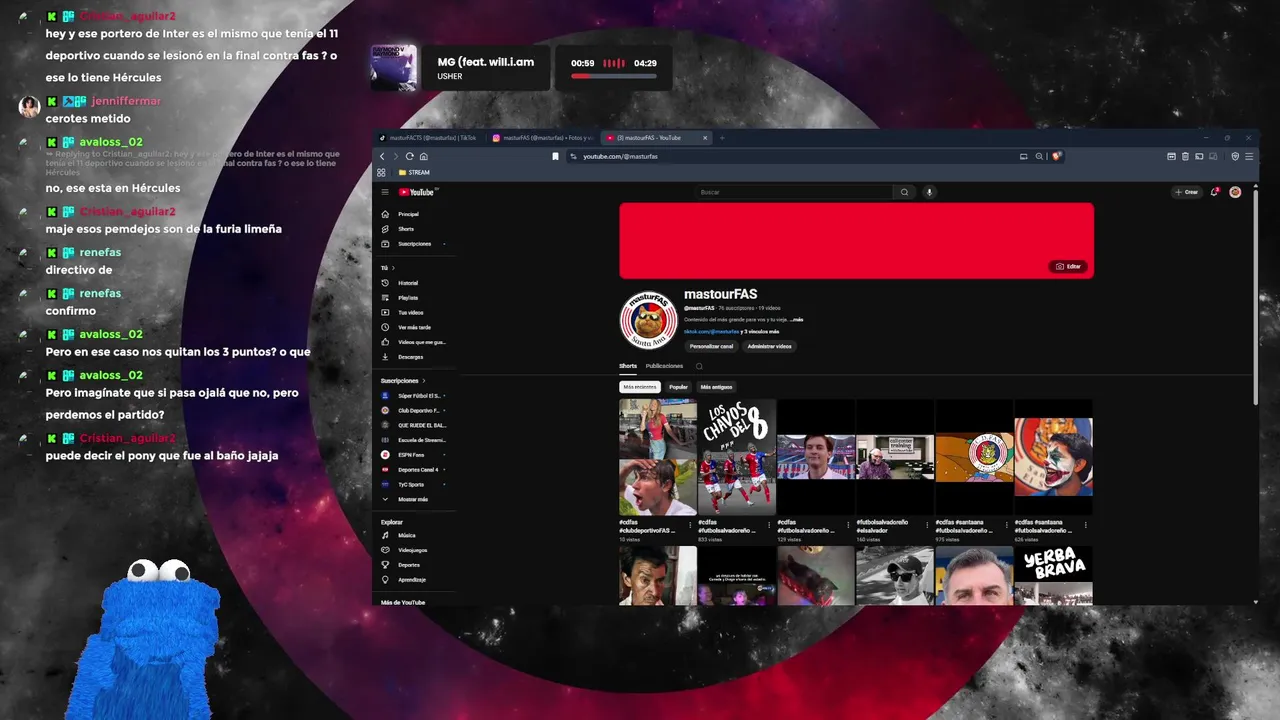Expand the Tú section chevron
This screenshot has height=720, width=1280.
(393, 268)
